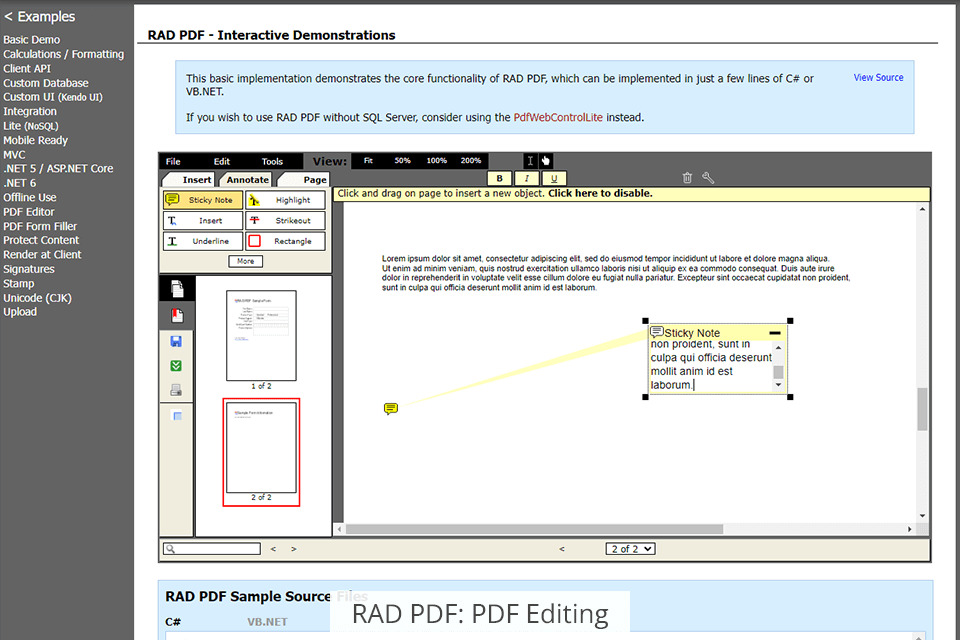This screenshot has height=640, width=960.
Task: Expand annotation tools with More button
Action: click(x=246, y=261)
